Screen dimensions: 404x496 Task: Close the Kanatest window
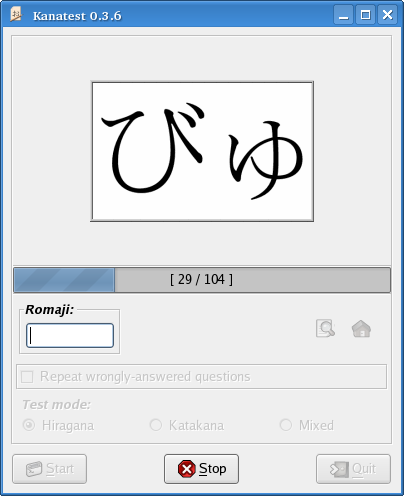[387, 15]
